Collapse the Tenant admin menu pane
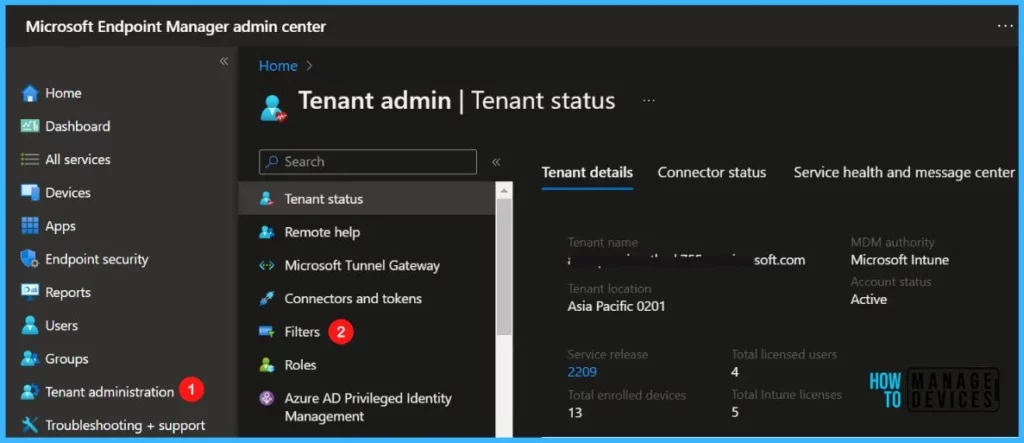Screen dimensions: 1024x443 pos(496,162)
